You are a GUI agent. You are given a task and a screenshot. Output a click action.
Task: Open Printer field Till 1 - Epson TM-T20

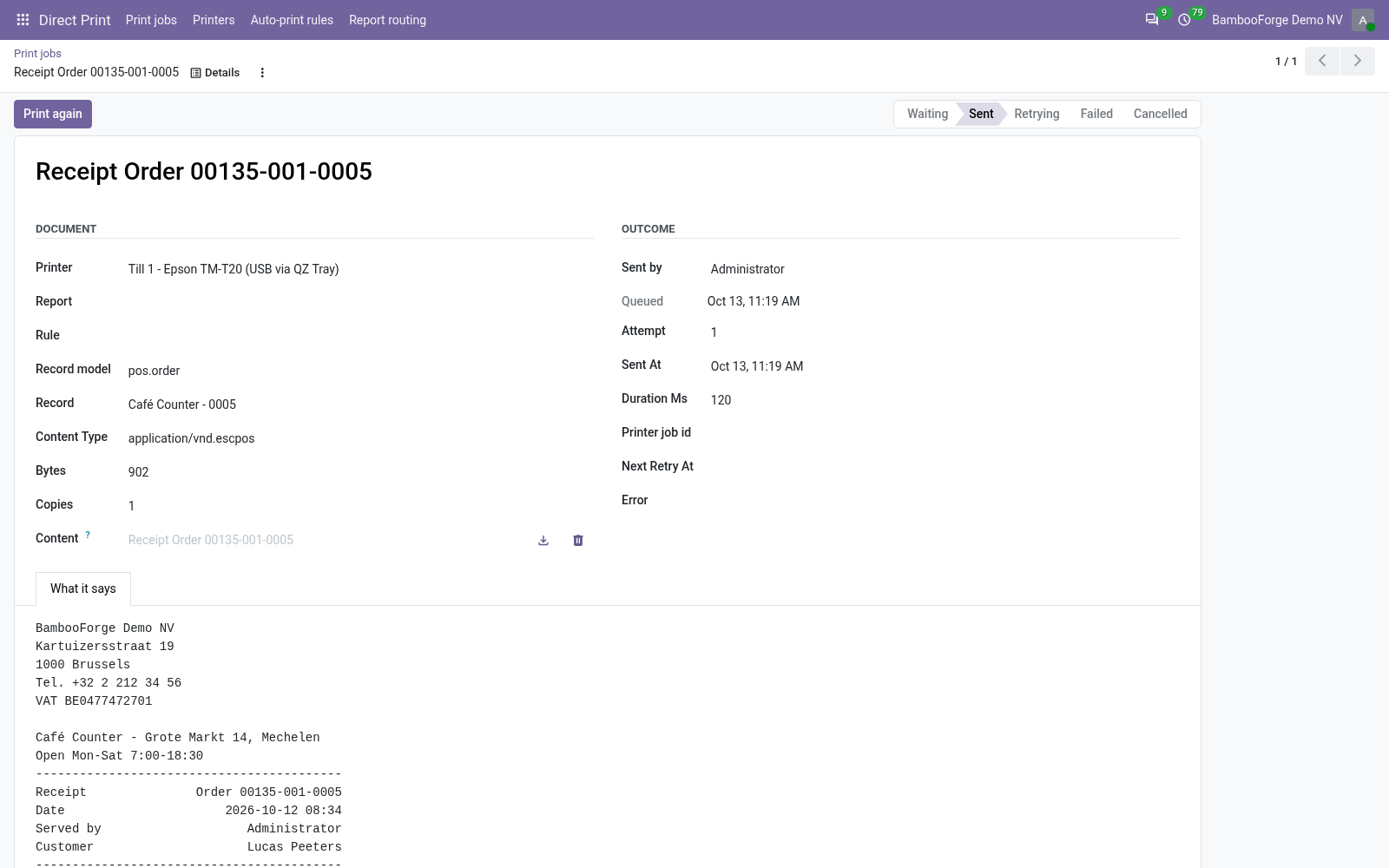coord(360,269)
